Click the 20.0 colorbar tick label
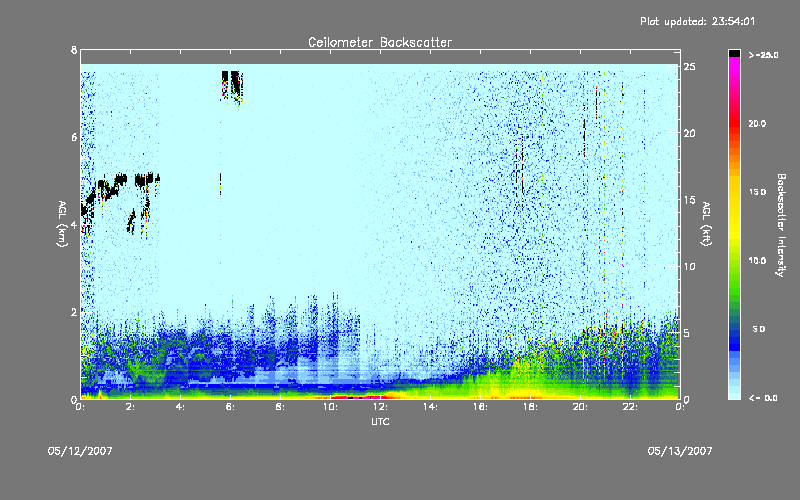This screenshot has width=800, height=500. [x=757, y=123]
